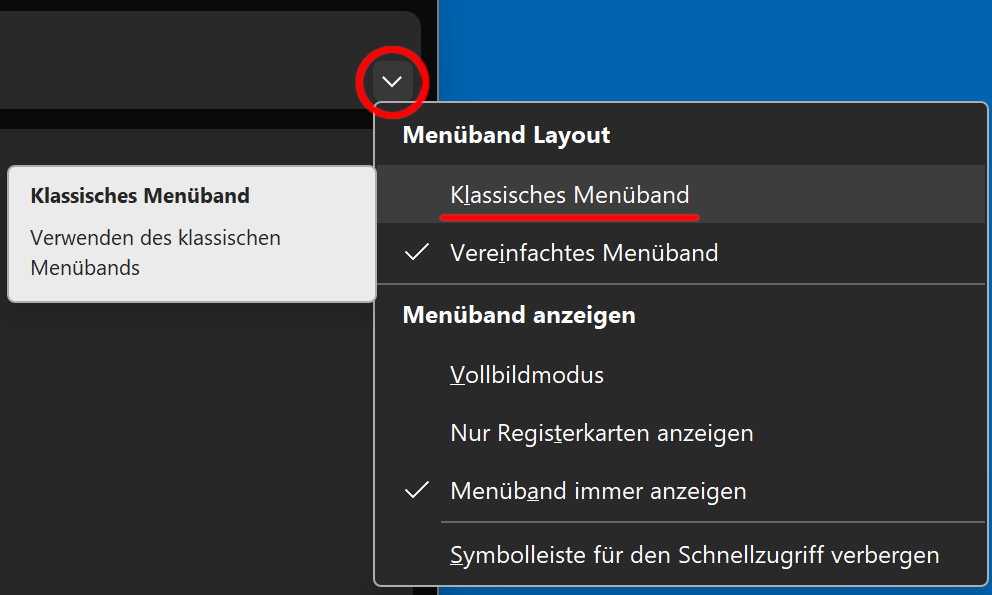Click the bold "Klassisches Menüband" tooltip title
This screenshot has height=595, width=992.
coord(140,195)
